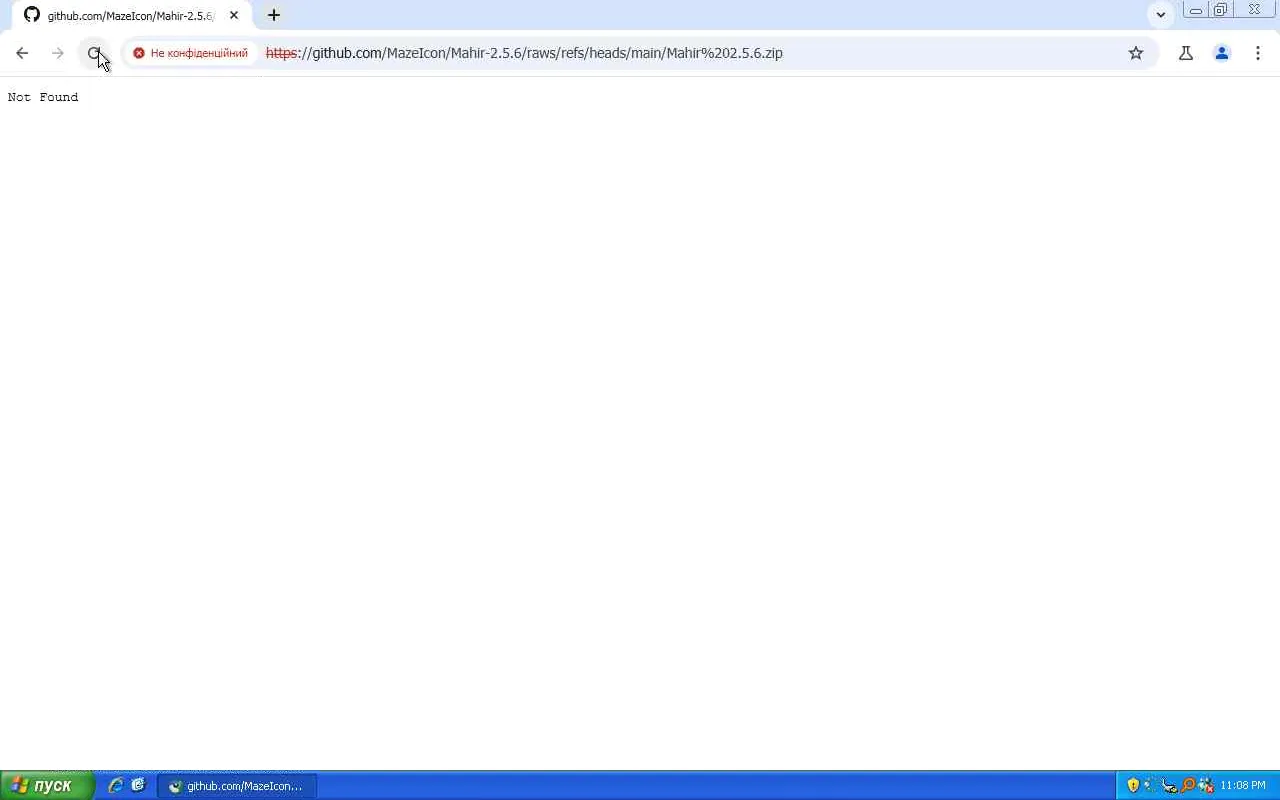Open the 'пуск' Start menu

(x=47, y=786)
